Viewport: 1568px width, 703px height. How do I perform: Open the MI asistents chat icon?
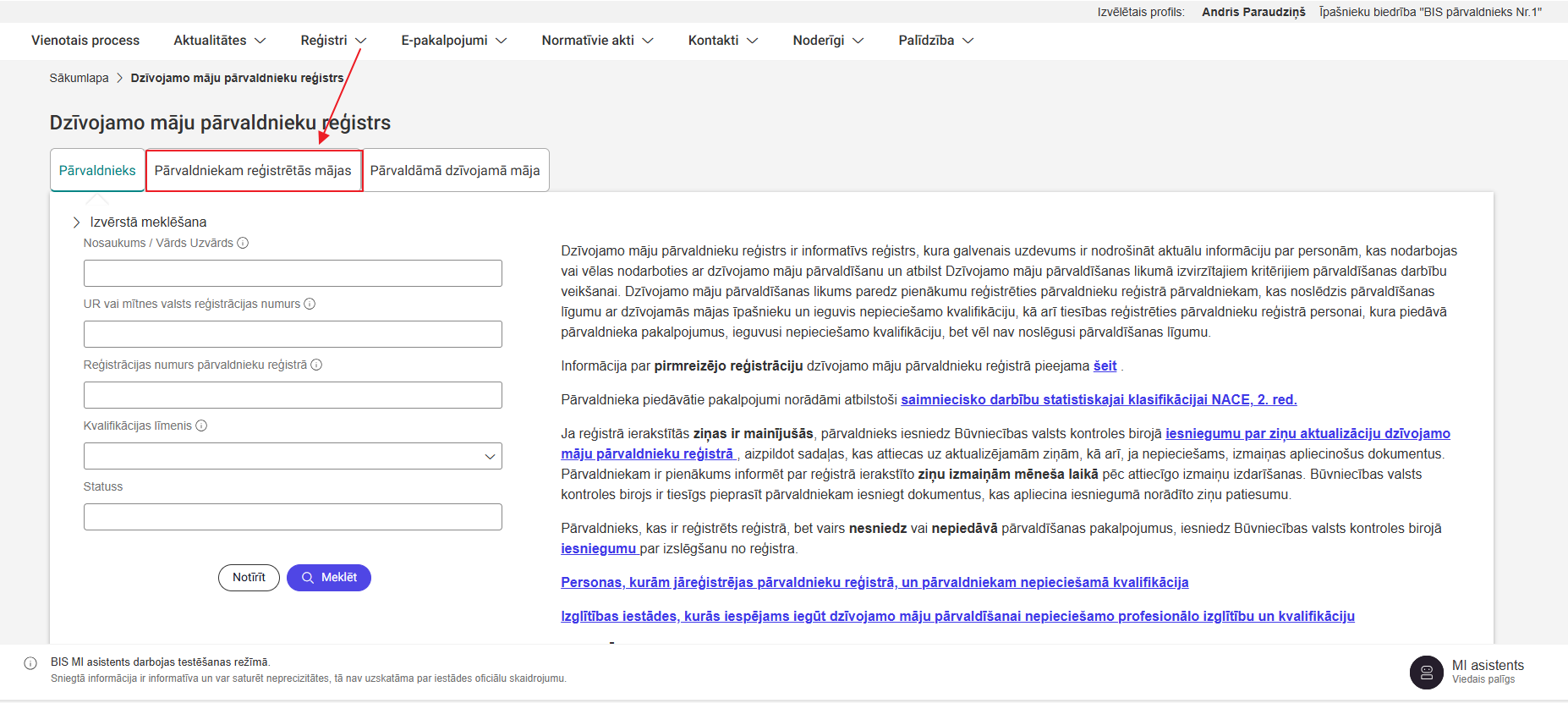[1426, 673]
